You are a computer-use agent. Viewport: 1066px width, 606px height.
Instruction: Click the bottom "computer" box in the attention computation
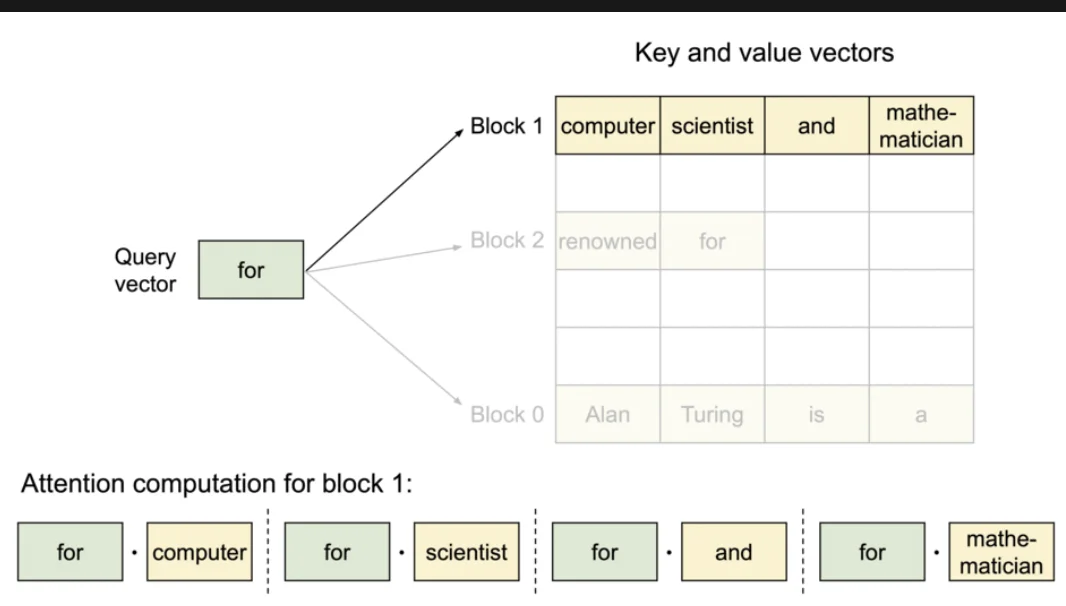(199, 552)
